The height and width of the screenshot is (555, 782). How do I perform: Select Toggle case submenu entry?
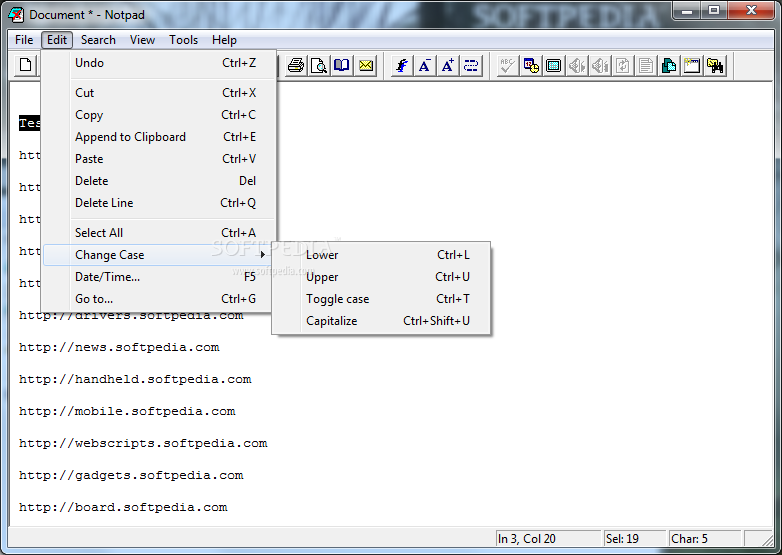(x=382, y=299)
